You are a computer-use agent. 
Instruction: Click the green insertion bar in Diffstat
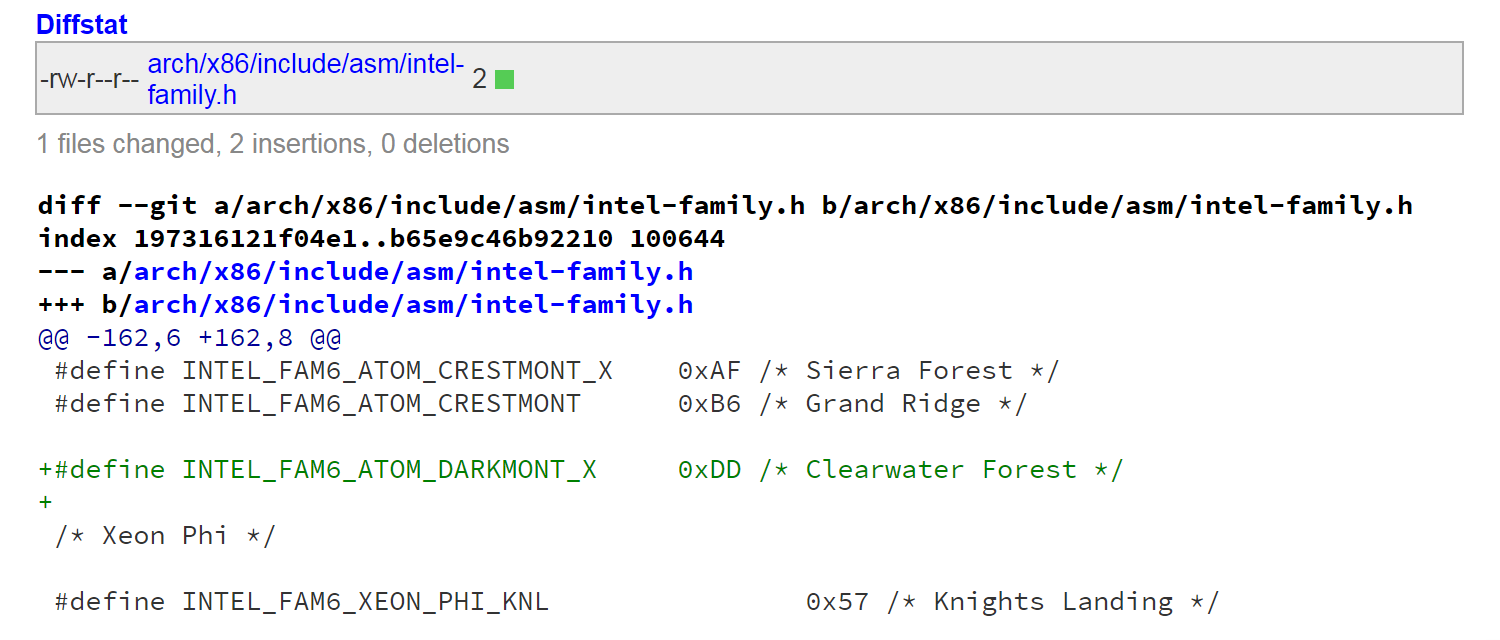[x=504, y=79]
